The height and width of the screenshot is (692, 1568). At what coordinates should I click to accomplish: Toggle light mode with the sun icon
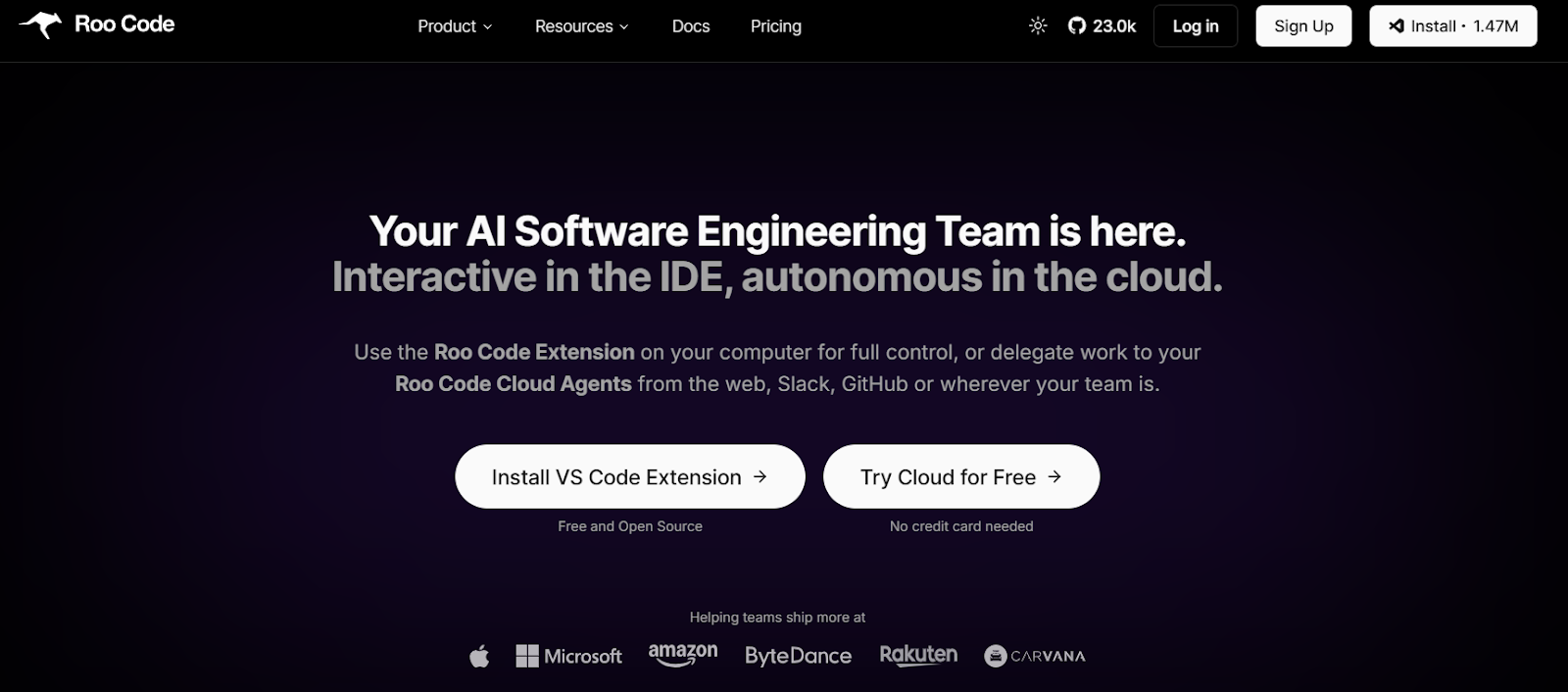pyautogui.click(x=1036, y=25)
